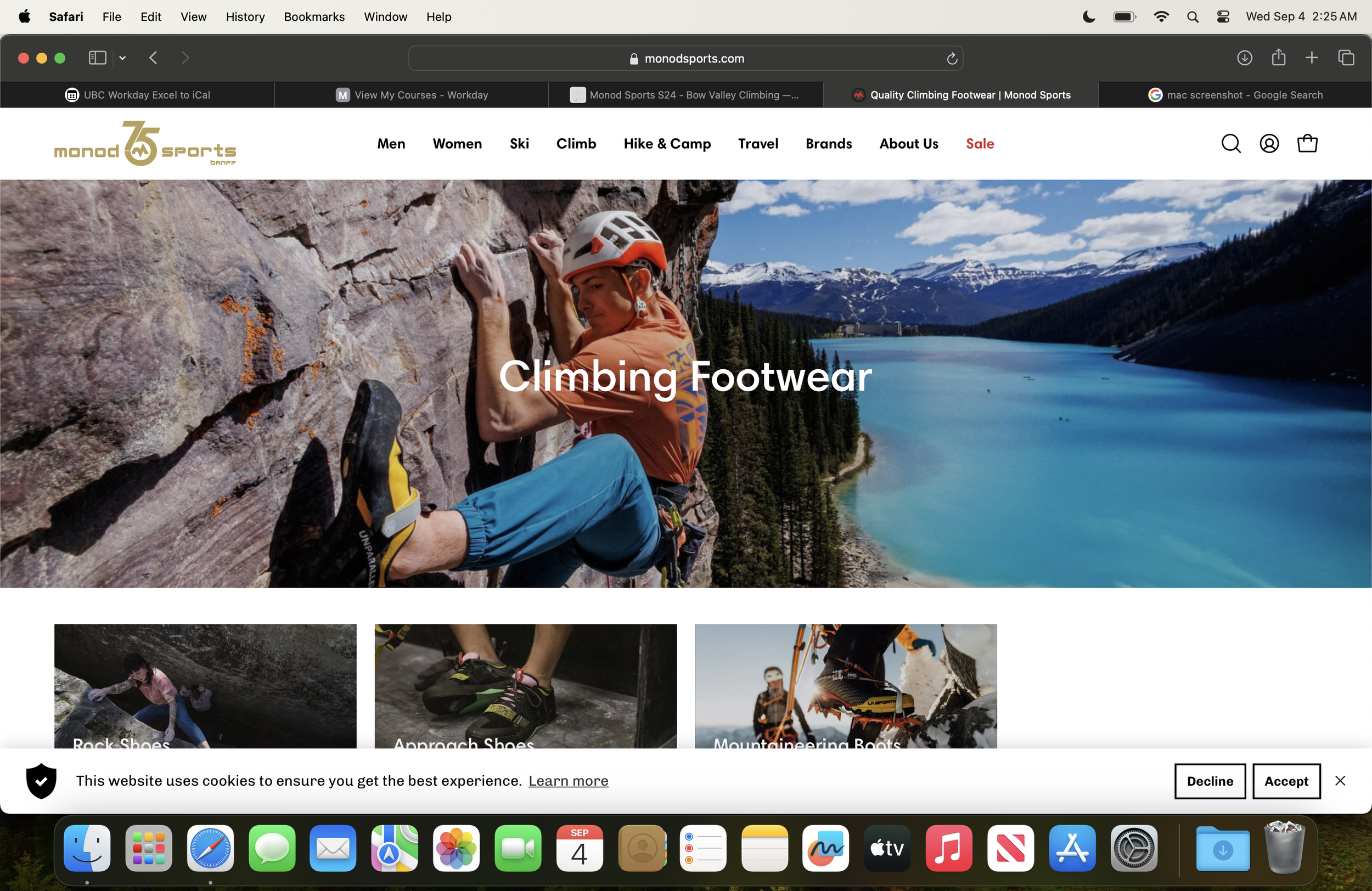Open the Rock Shoes category thumbnail

tap(205, 686)
